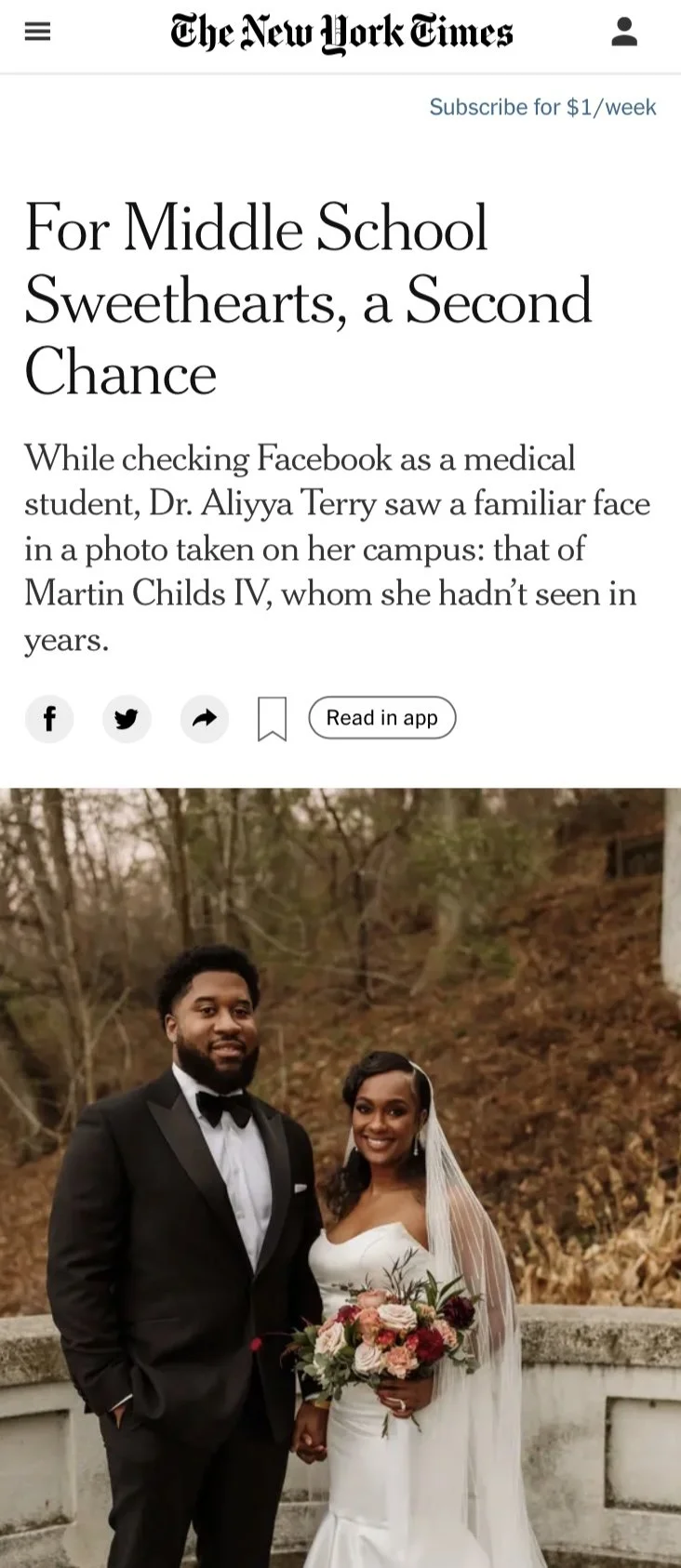Go to The New York Times homepage logo
This screenshot has width=681, height=1568.
pyautogui.click(x=341, y=33)
